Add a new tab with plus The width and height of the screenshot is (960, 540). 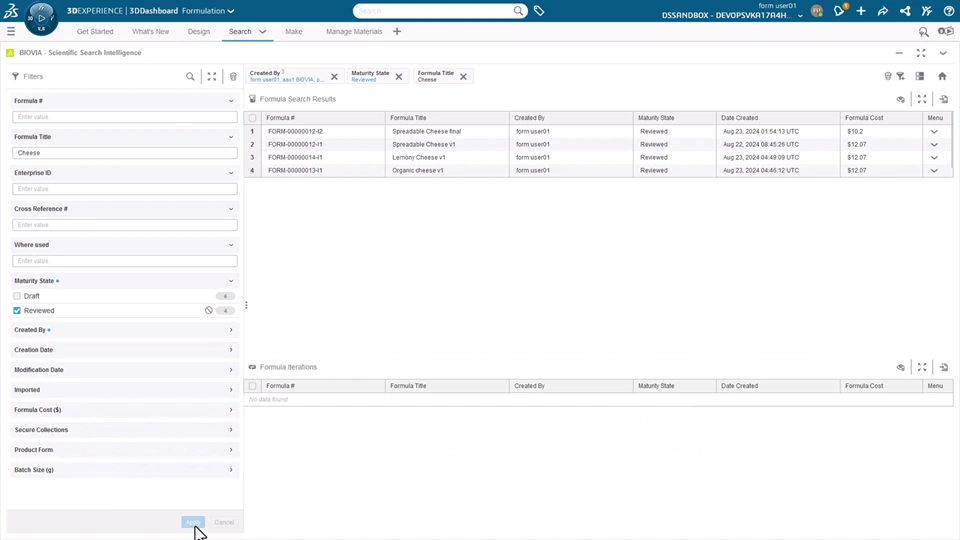[397, 31]
